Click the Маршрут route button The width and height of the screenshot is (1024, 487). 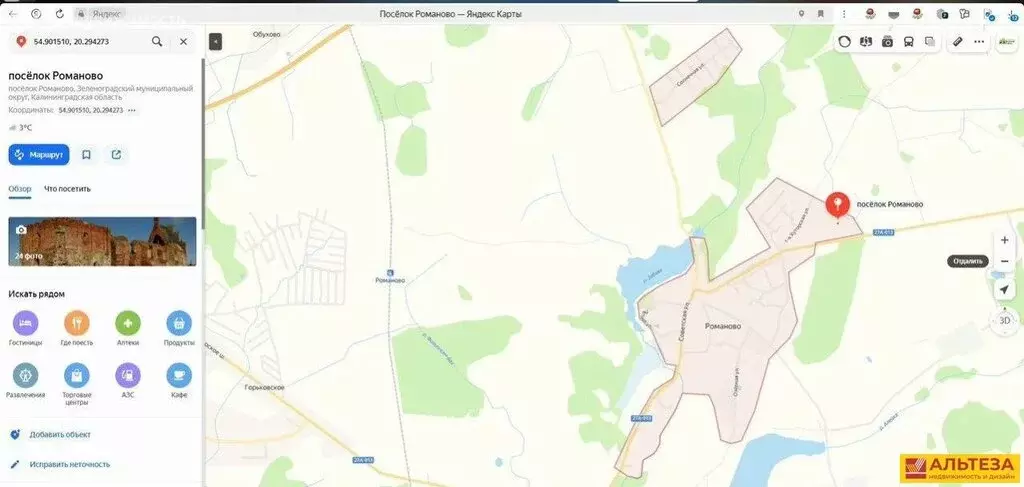point(38,155)
